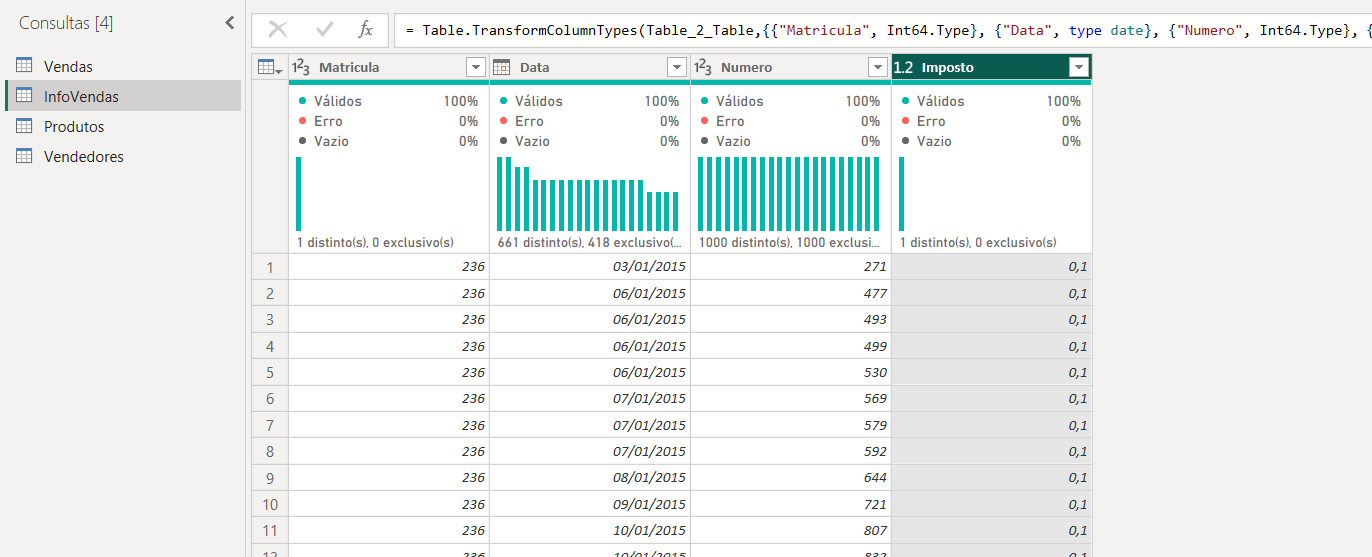Open the Numero column filter dropdown
This screenshot has height=557, width=1372.
[878, 67]
